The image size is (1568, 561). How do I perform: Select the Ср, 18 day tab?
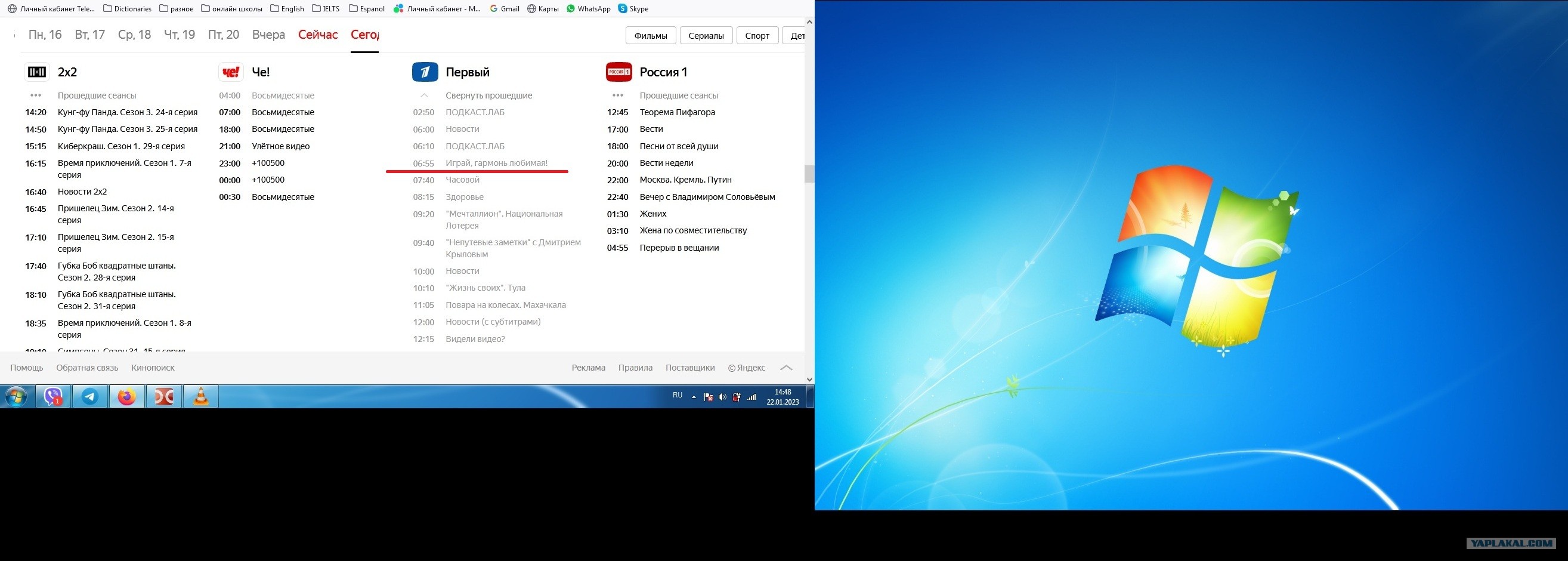(135, 35)
